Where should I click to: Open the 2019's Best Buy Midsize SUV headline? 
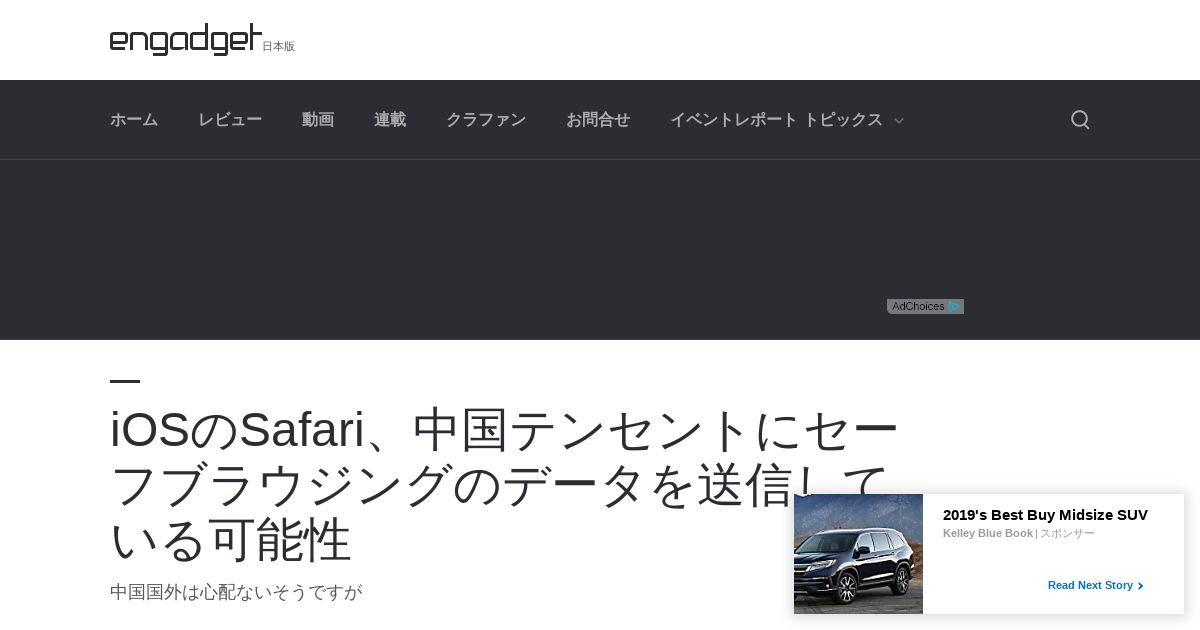coord(1045,515)
